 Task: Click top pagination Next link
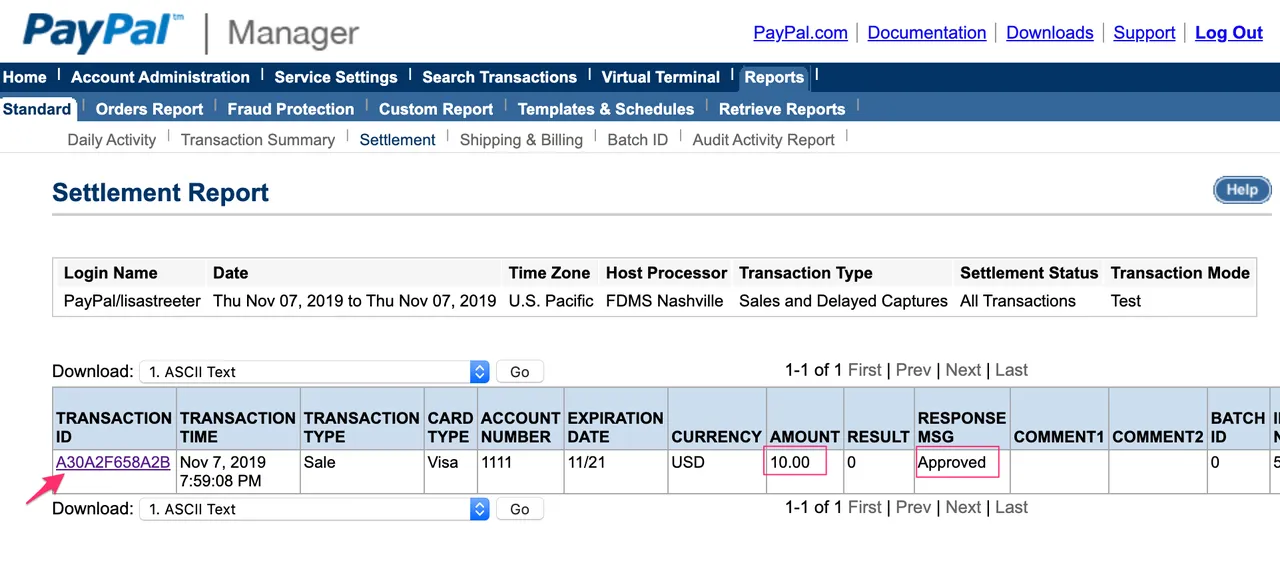(x=963, y=370)
